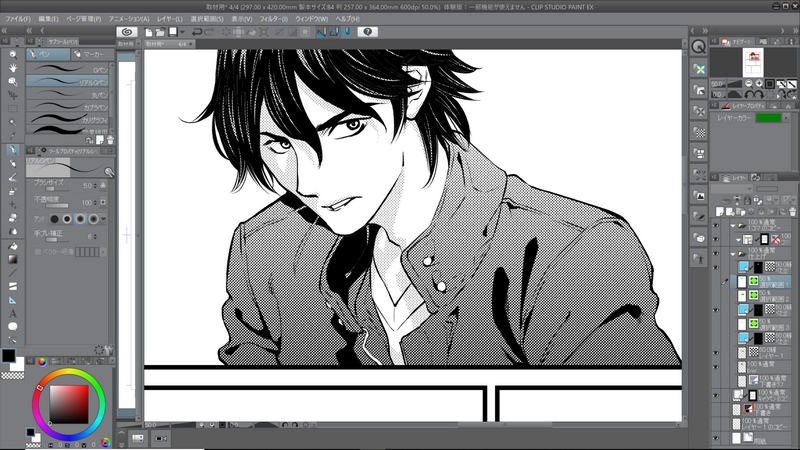The height and width of the screenshot is (450, 800).
Task: Choose the 丸ペン sub tool
Action: click(67, 94)
